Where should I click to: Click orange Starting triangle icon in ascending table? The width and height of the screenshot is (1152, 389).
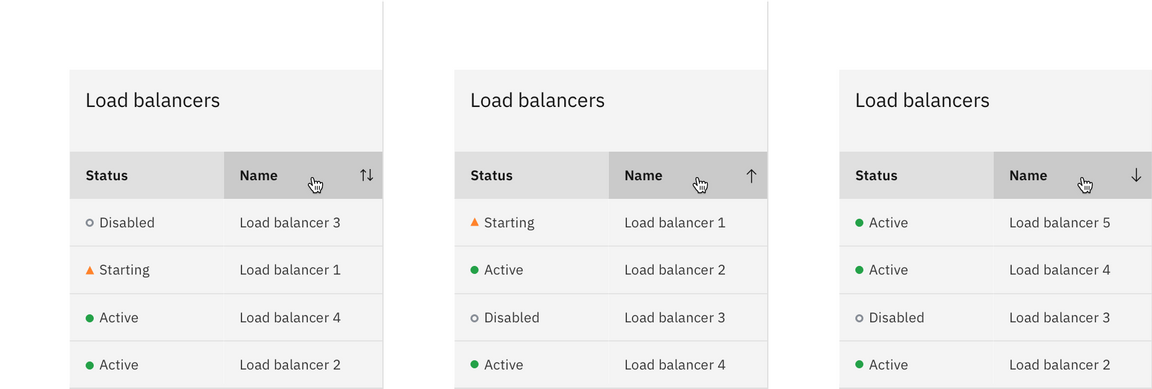(475, 222)
